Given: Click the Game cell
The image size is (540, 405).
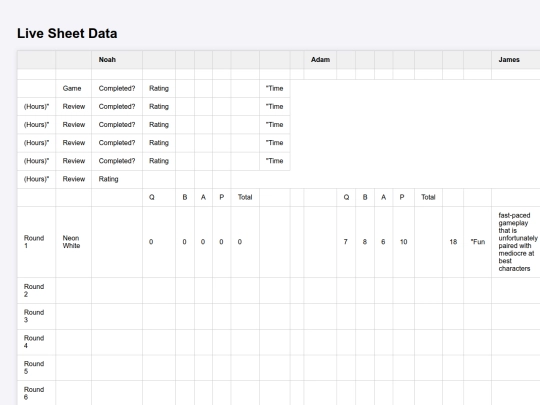Looking at the screenshot, I should [x=73, y=89].
